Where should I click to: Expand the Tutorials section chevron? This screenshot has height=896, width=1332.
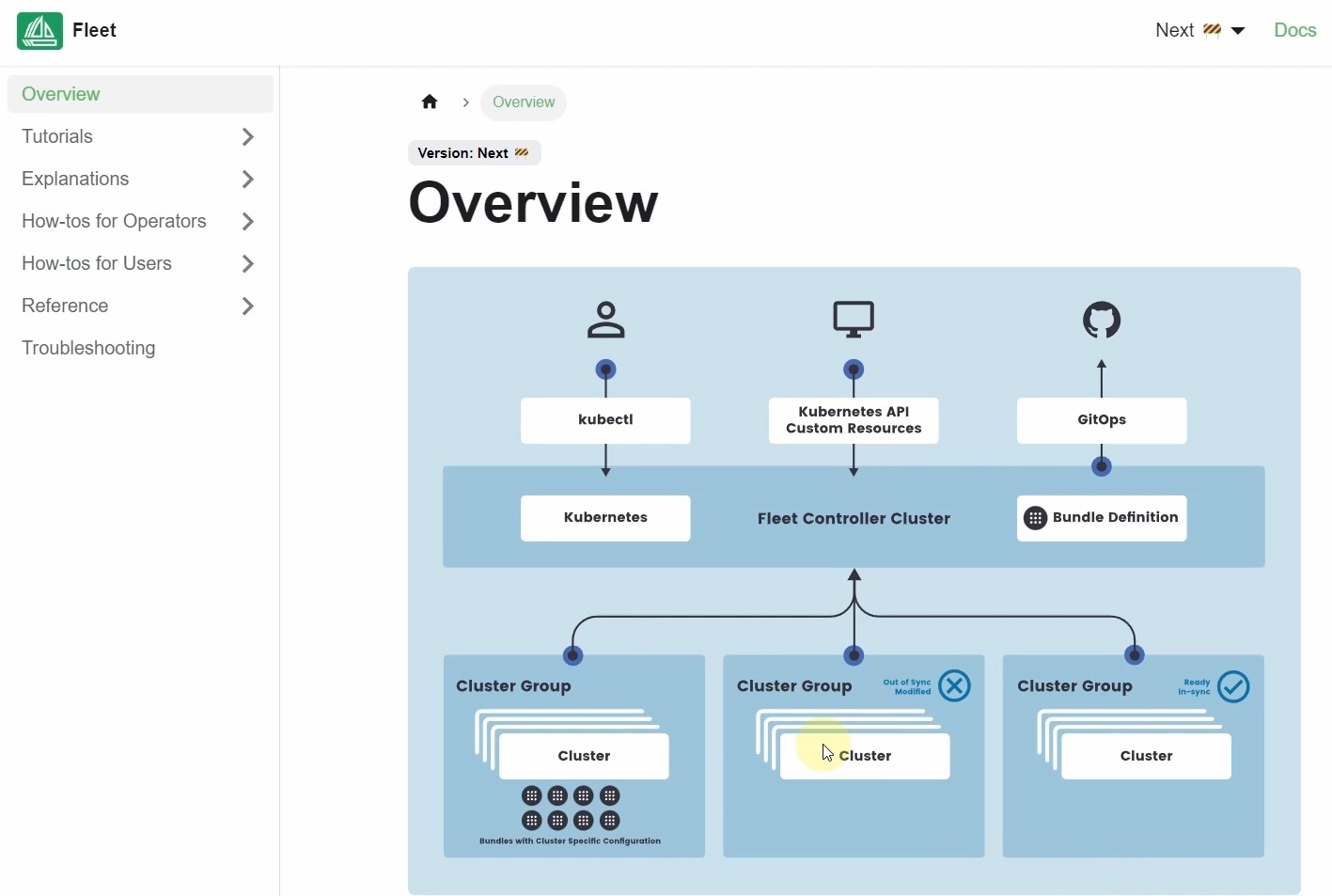248,136
